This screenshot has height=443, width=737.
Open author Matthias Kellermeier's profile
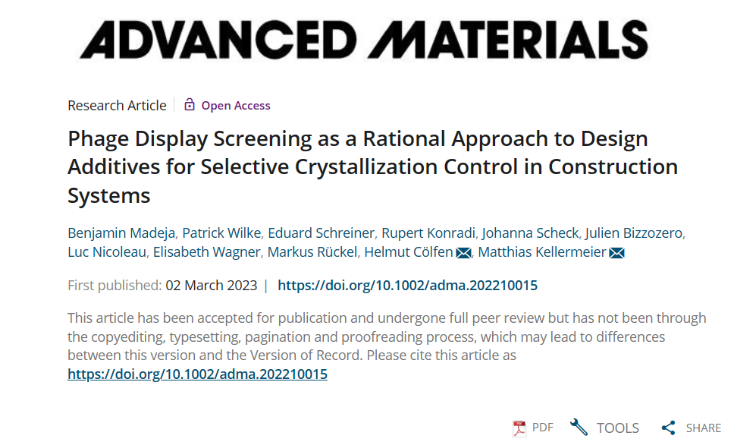pyautogui.click(x=542, y=252)
